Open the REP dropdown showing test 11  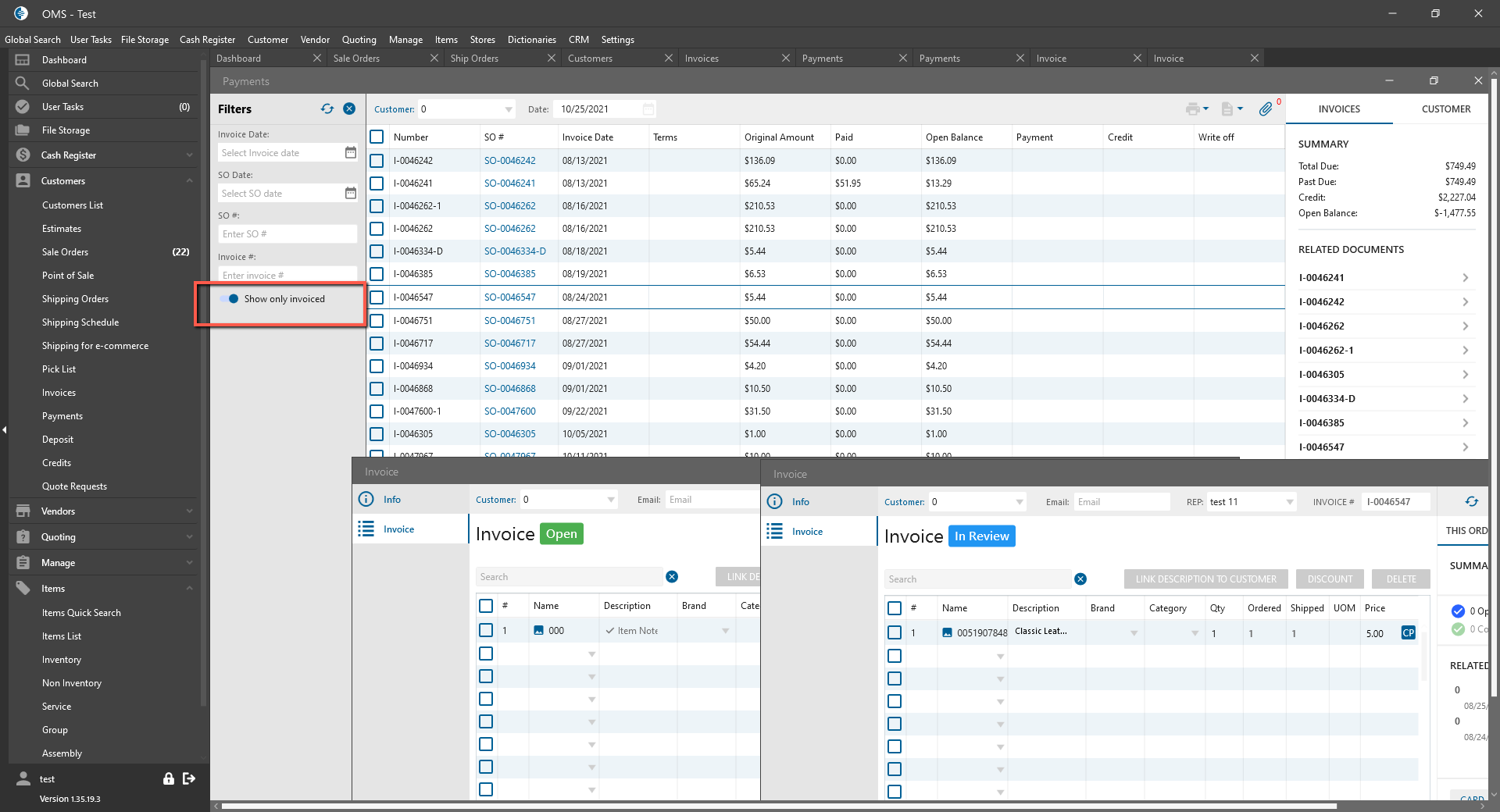(x=1290, y=502)
